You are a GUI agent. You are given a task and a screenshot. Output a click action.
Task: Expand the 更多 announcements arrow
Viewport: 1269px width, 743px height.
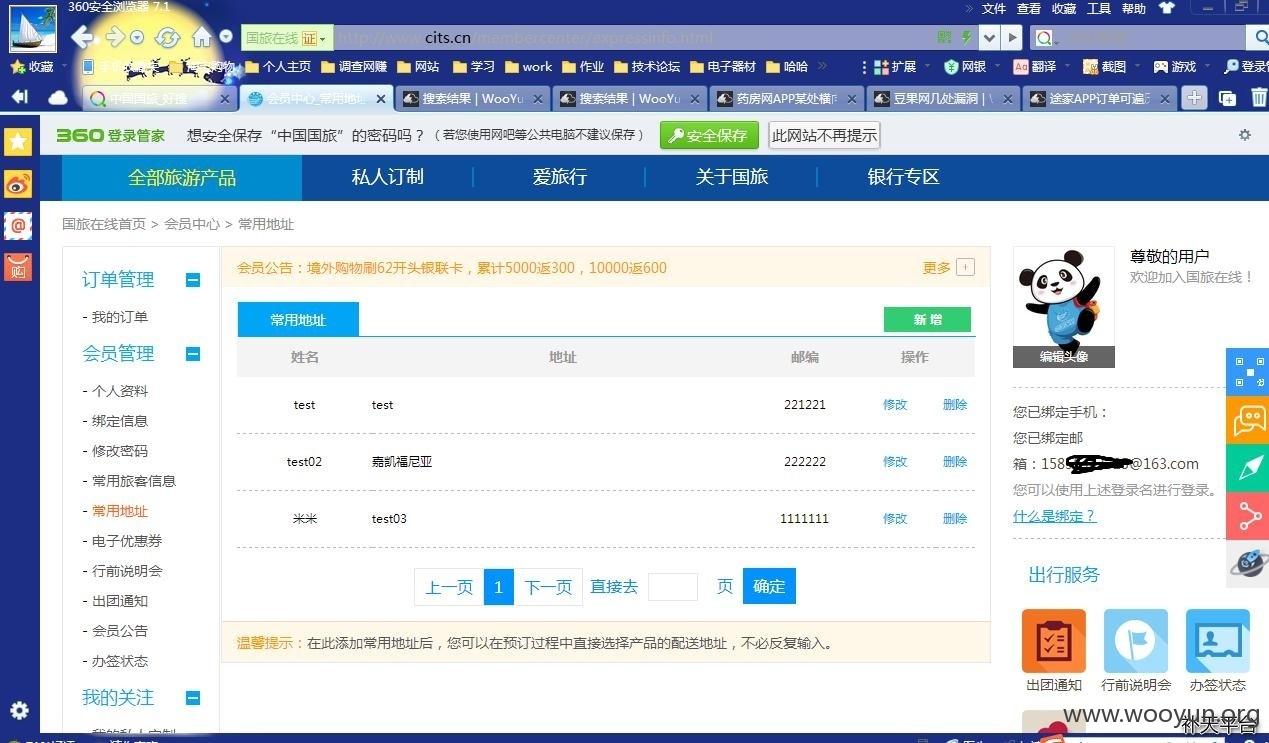[x=965, y=267]
